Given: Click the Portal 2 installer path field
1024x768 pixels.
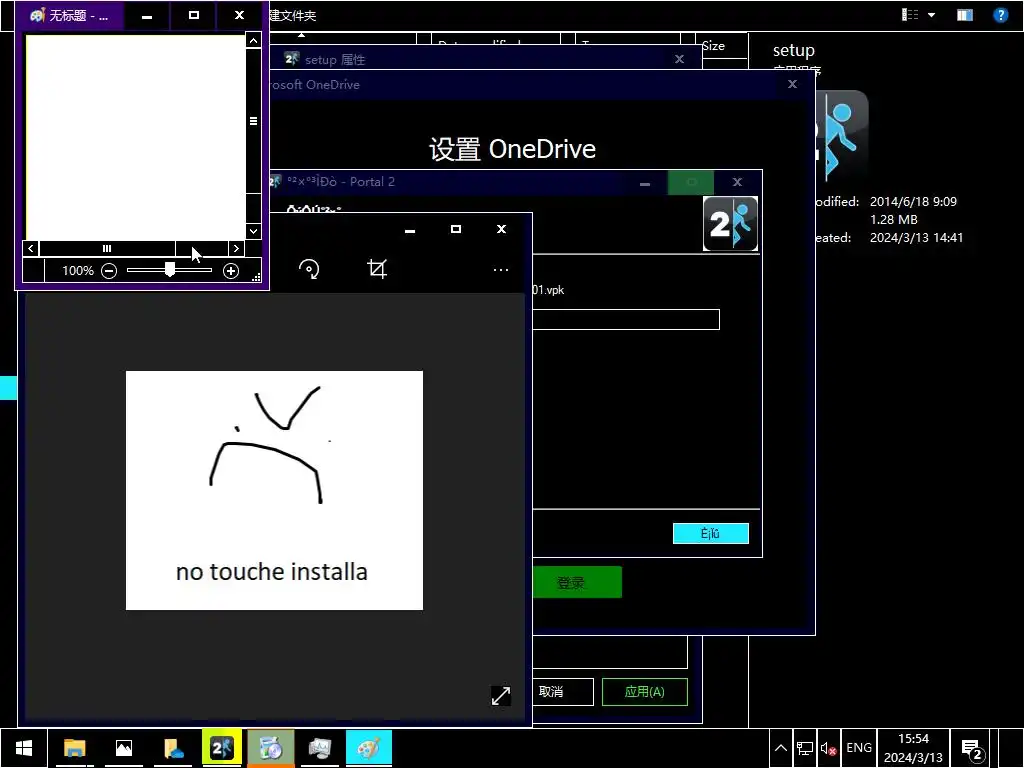Looking at the screenshot, I should click(626, 319).
